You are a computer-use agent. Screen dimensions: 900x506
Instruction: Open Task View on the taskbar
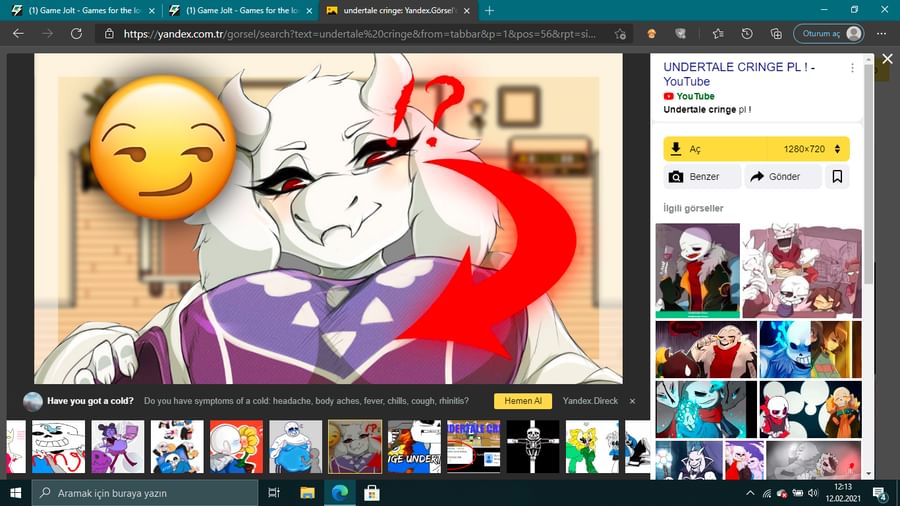point(274,493)
